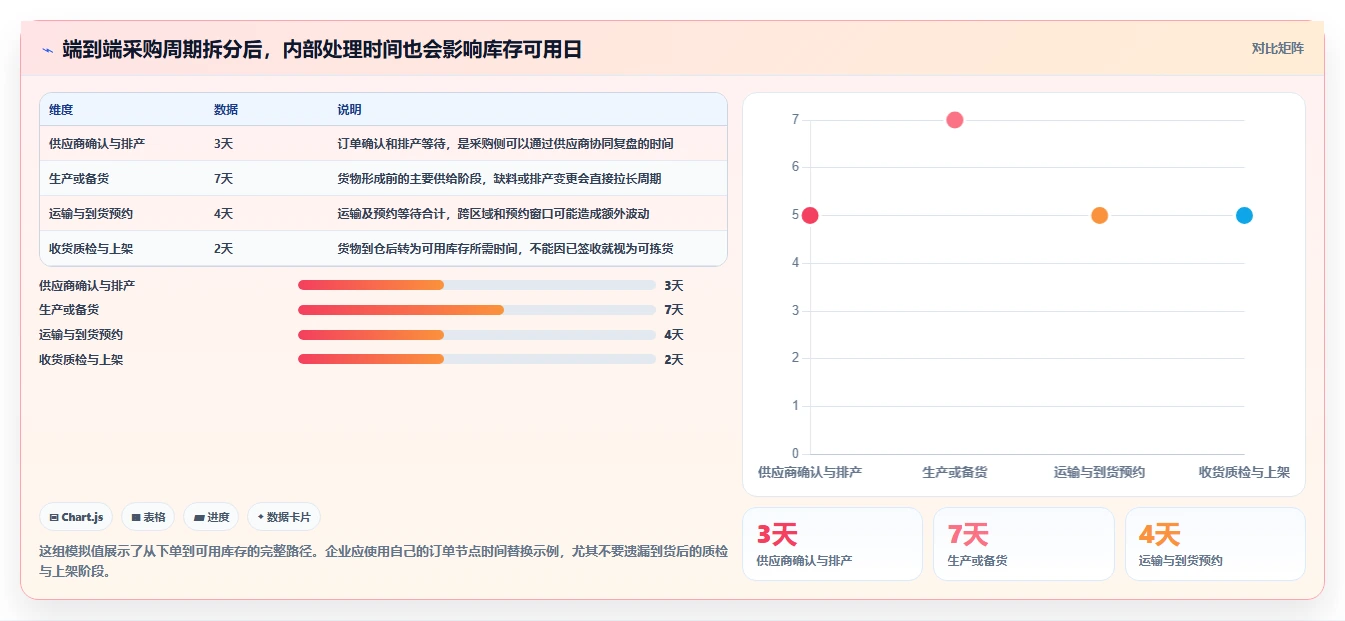Open the 7天 data card

point(1024,544)
